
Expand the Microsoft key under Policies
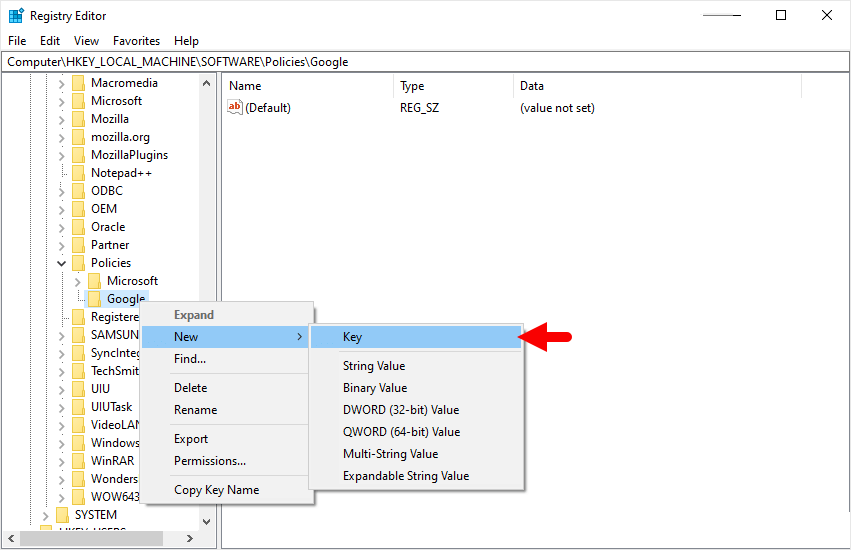pos(78,281)
